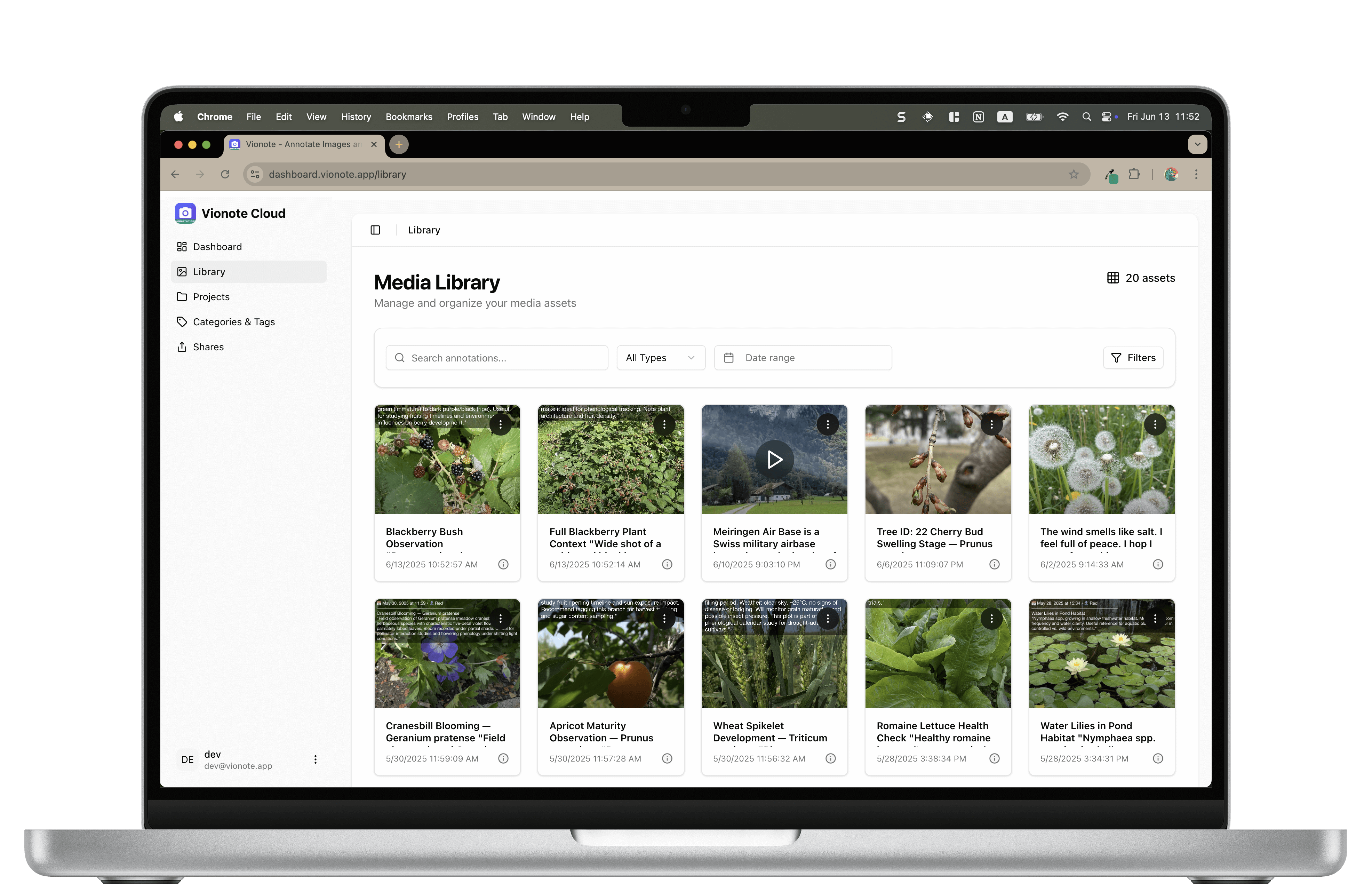Expand the Chrome tab search chevron
The height and width of the screenshot is (892, 1372).
pos(1197,145)
